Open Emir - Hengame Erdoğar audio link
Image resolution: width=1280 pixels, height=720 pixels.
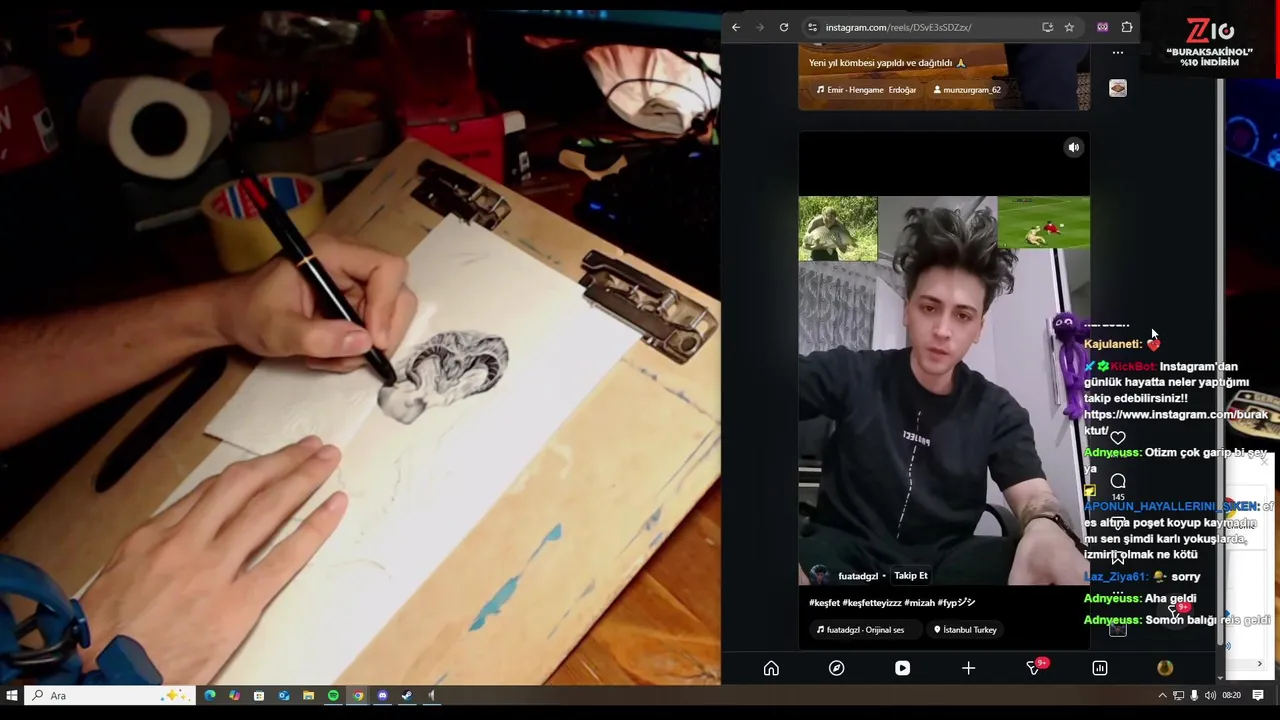[866, 90]
